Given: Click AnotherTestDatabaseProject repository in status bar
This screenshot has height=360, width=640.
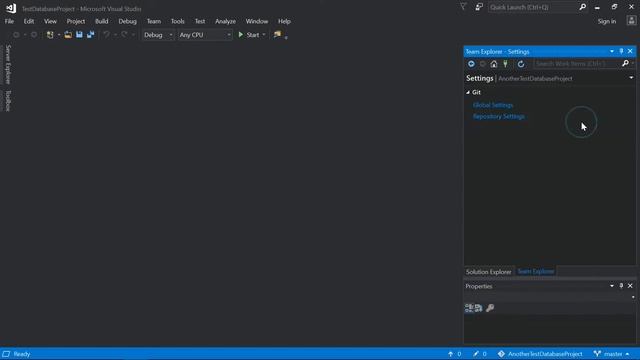Looking at the screenshot, I should (540, 354).
